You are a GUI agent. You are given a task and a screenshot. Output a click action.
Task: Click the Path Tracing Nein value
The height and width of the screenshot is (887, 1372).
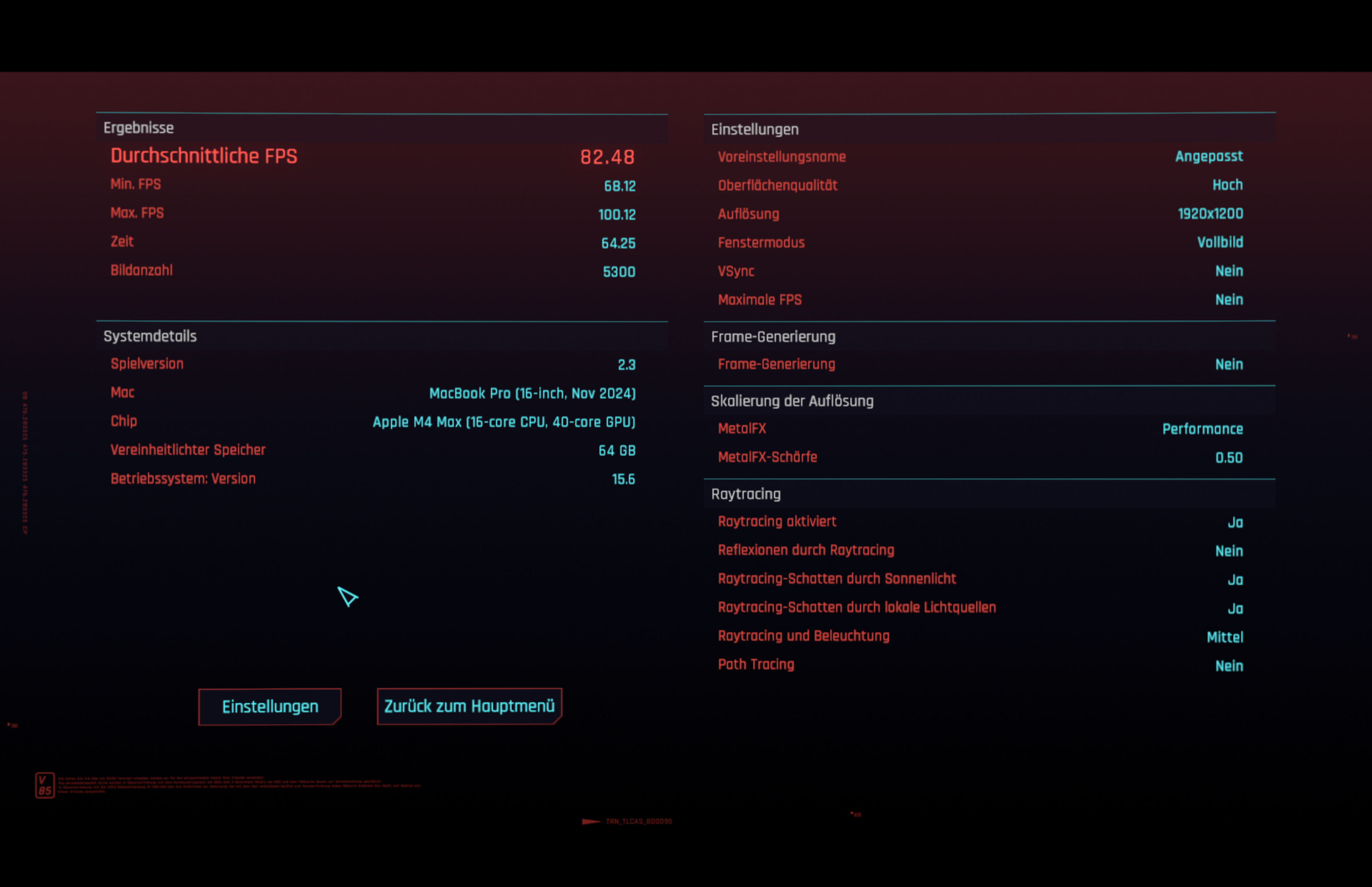[1229, 666]
